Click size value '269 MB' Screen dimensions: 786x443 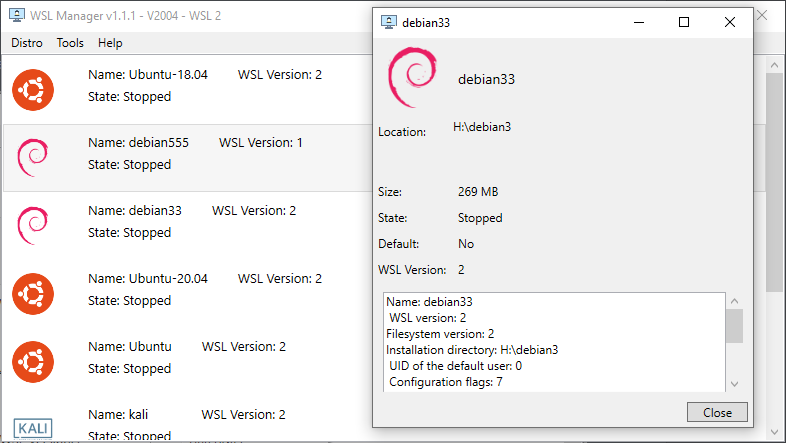pos(478,192)
